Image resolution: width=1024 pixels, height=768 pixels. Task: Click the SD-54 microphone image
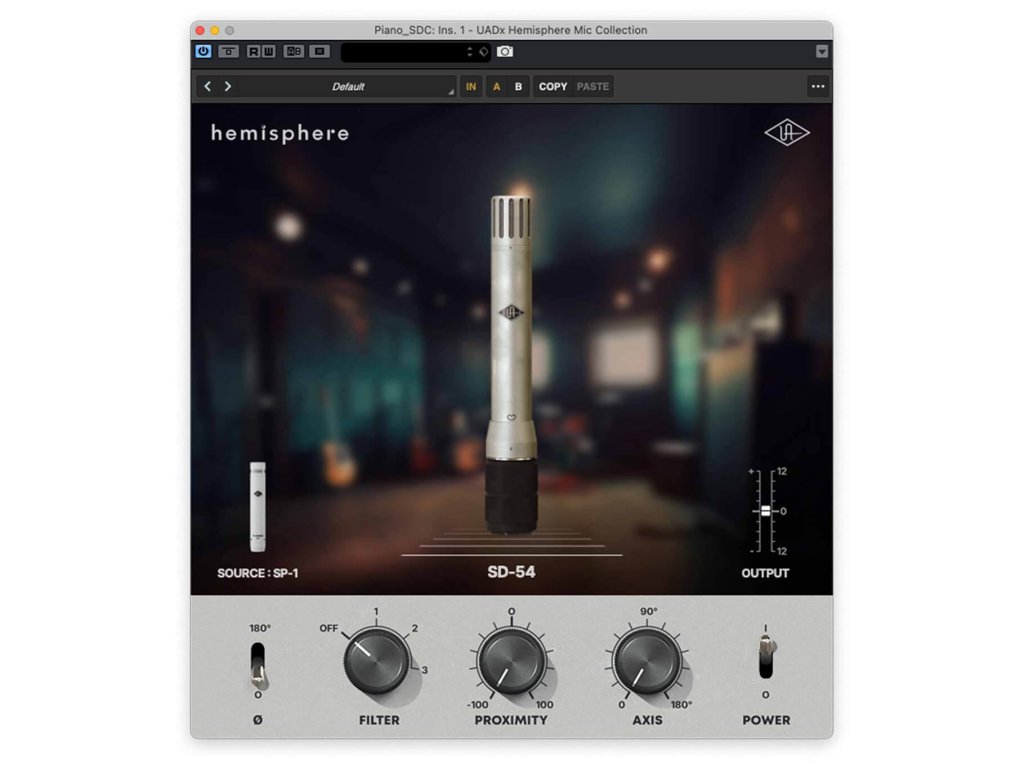tap(511, 364)
